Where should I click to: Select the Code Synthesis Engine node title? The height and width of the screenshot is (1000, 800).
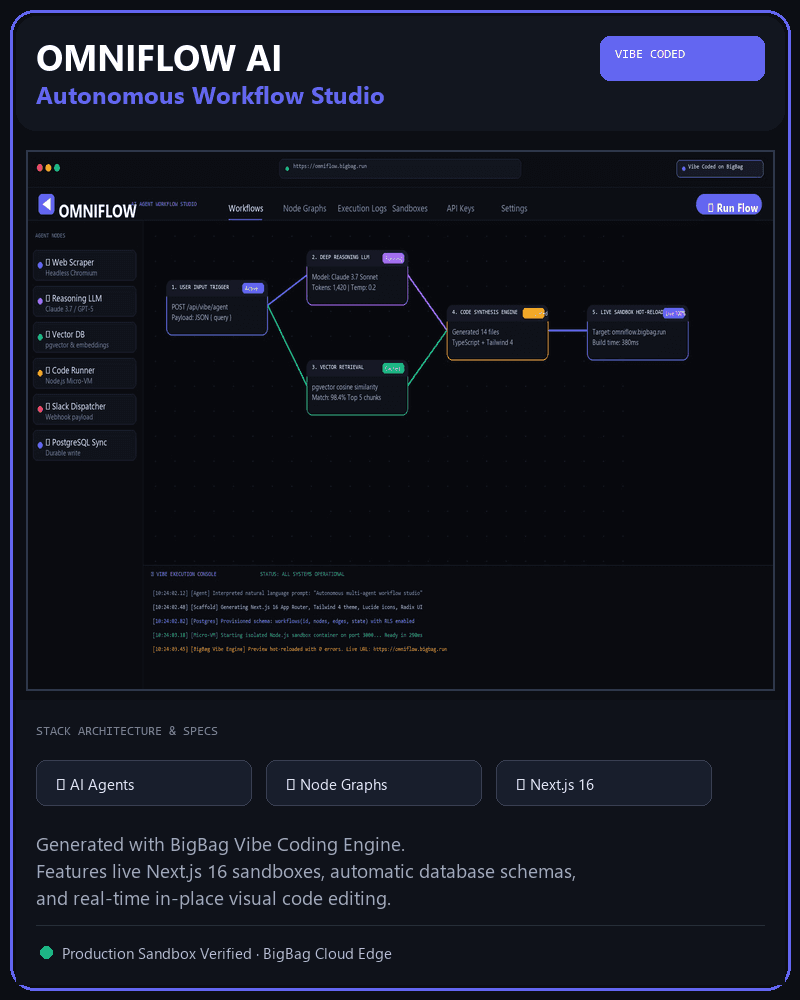(x=484, y=312)
